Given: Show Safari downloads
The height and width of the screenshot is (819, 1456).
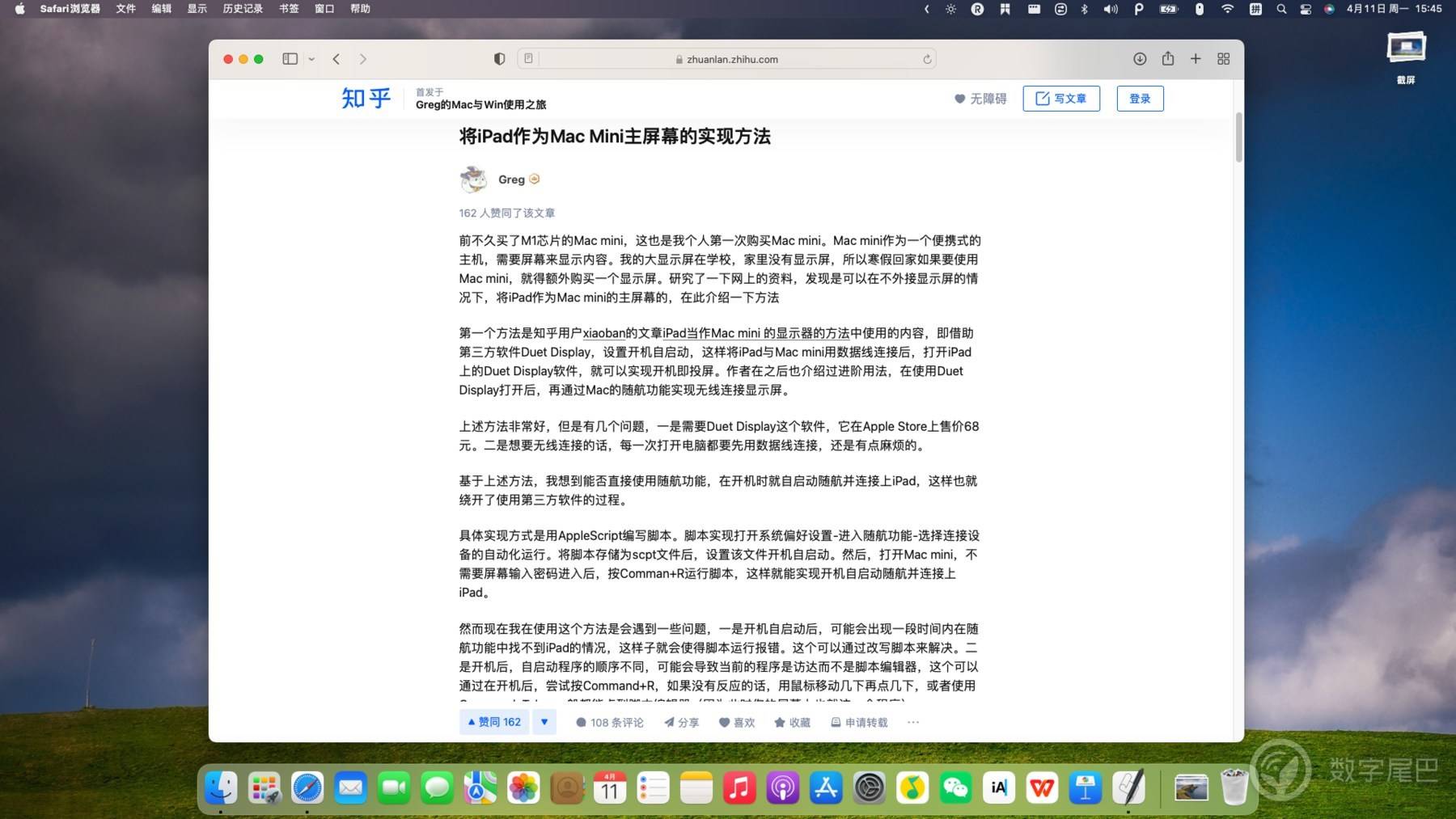Looking at the screenshot, I should click(x=1140, y=59).
